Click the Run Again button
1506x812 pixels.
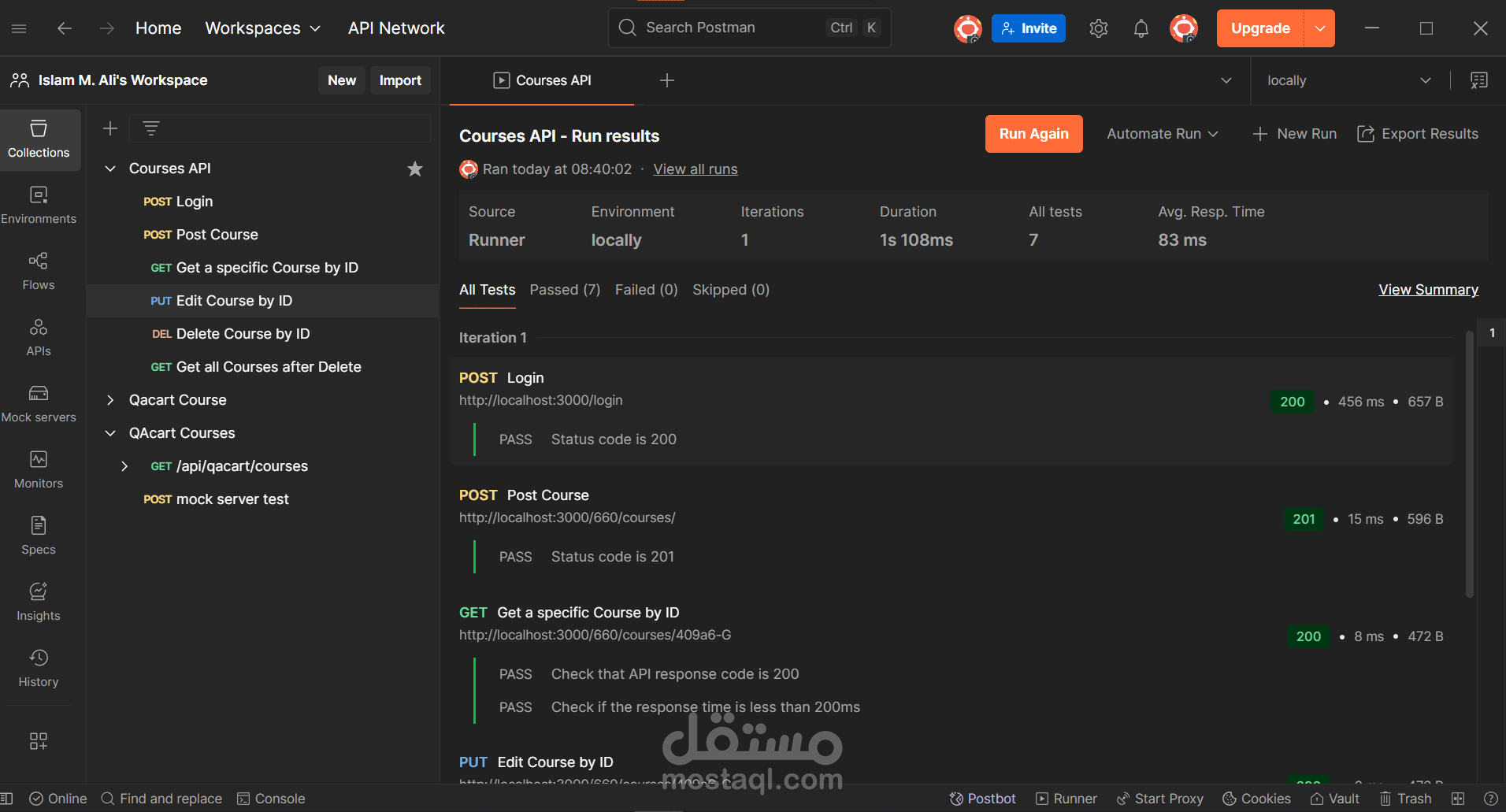[x=1033, y=134]
